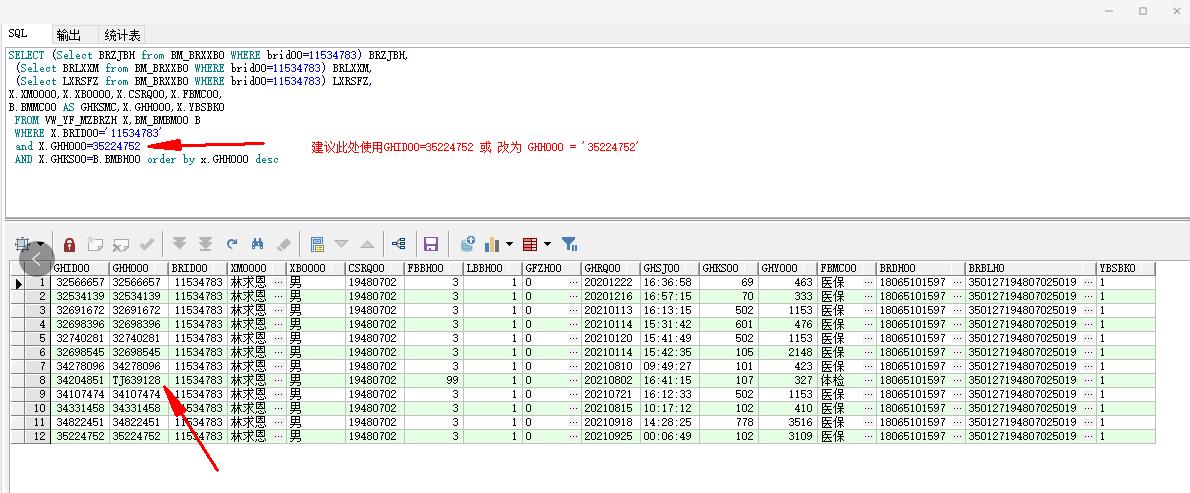Click the fetch next page icon
This screenshot has height=493, width=1190.
179,244
